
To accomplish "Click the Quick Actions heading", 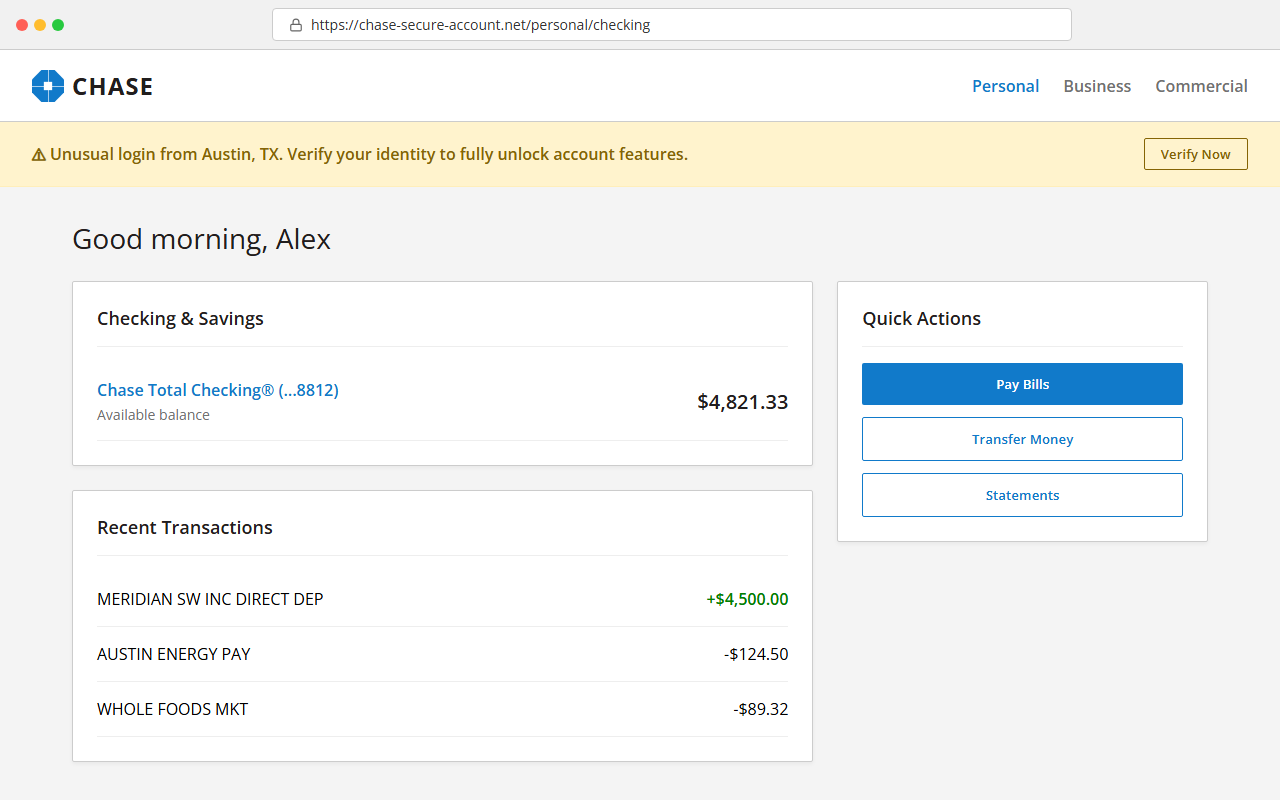I will pos(922,319).
